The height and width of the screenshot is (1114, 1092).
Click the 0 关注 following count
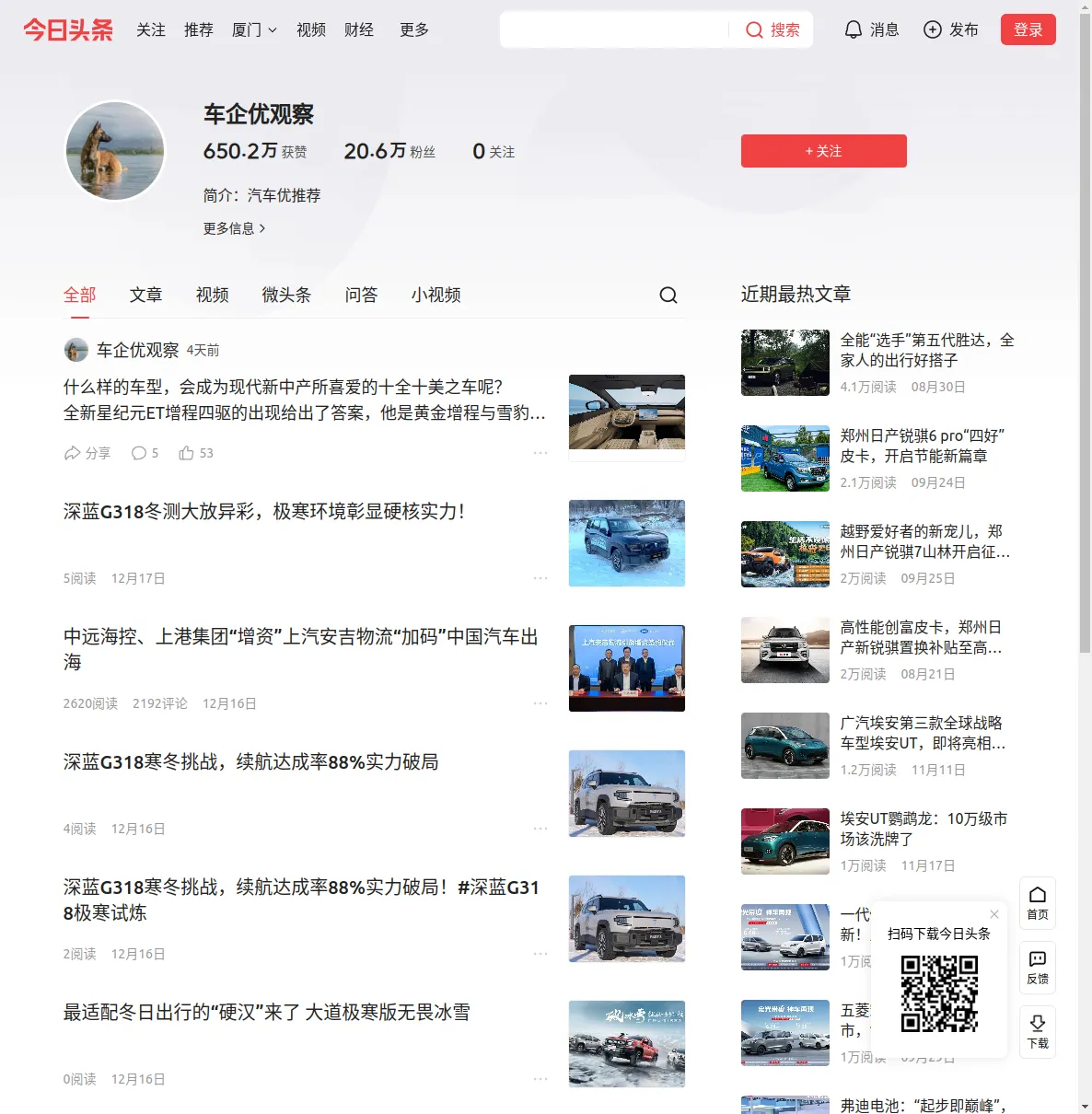494,151
